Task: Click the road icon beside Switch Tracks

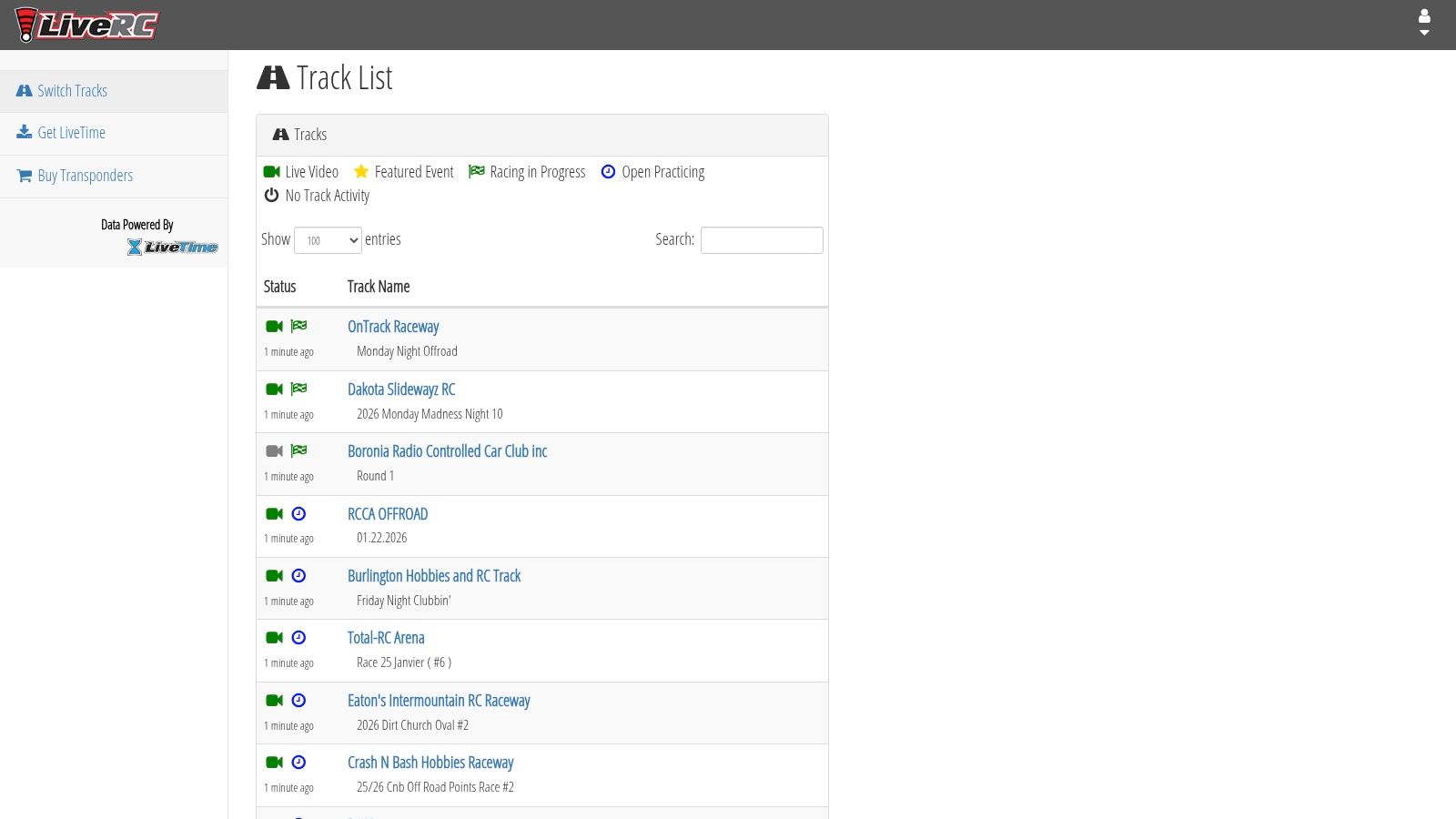Action: (x=25, y=91)
